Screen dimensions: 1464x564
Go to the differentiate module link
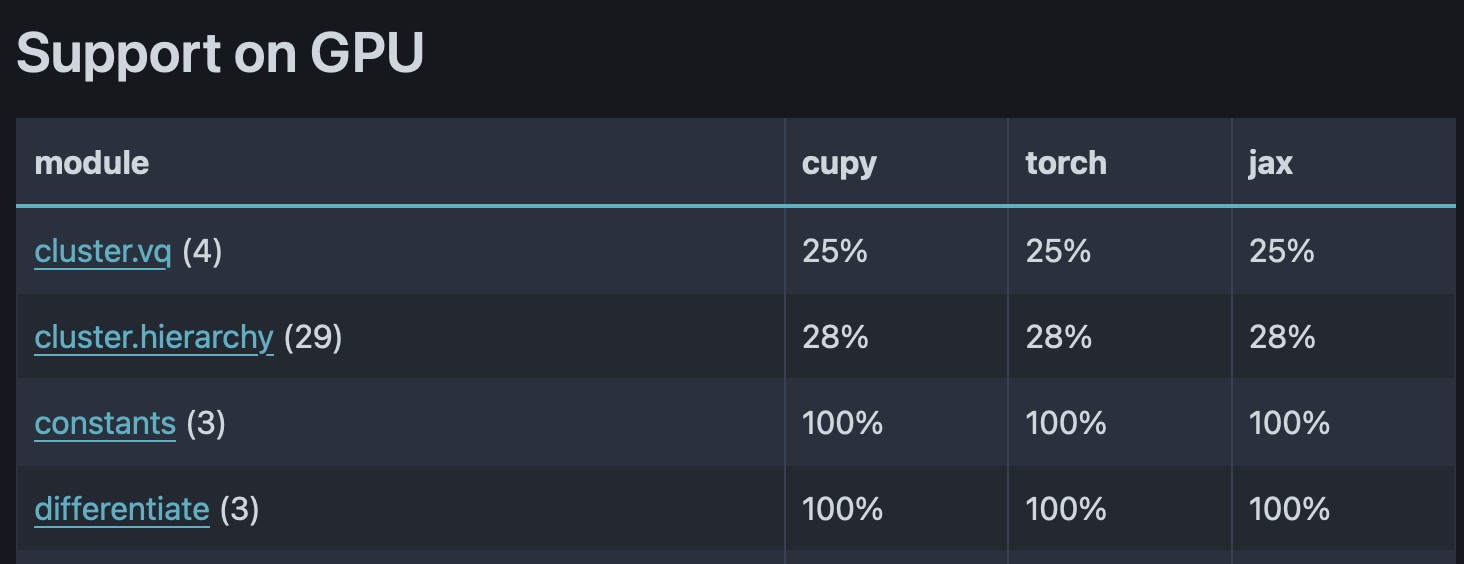[121, 510]
